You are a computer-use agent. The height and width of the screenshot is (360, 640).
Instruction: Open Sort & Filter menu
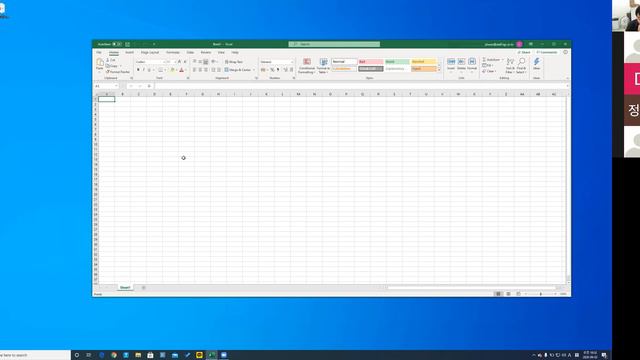coord(510,65)
